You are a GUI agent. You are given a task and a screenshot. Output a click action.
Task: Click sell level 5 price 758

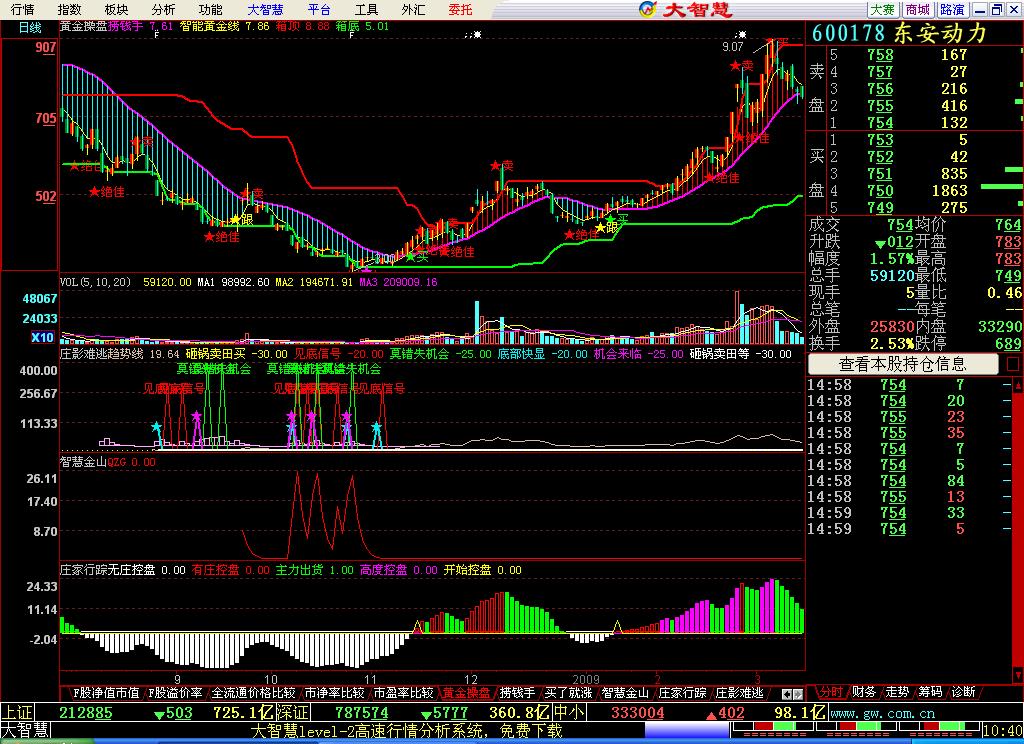(x=880, y=55)
